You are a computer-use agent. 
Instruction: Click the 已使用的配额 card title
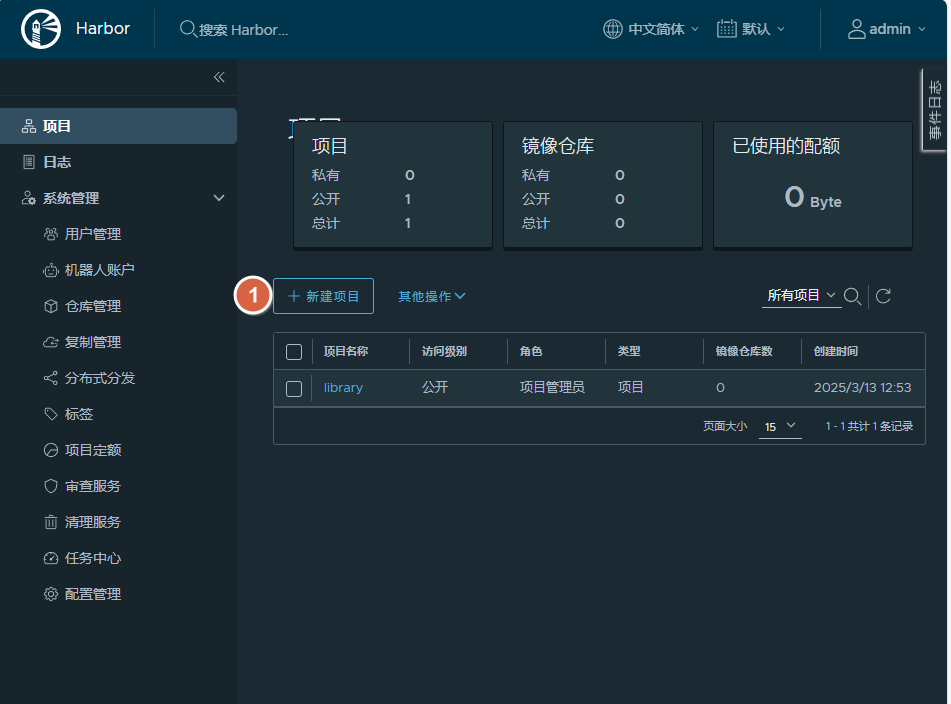pos(786,146)
